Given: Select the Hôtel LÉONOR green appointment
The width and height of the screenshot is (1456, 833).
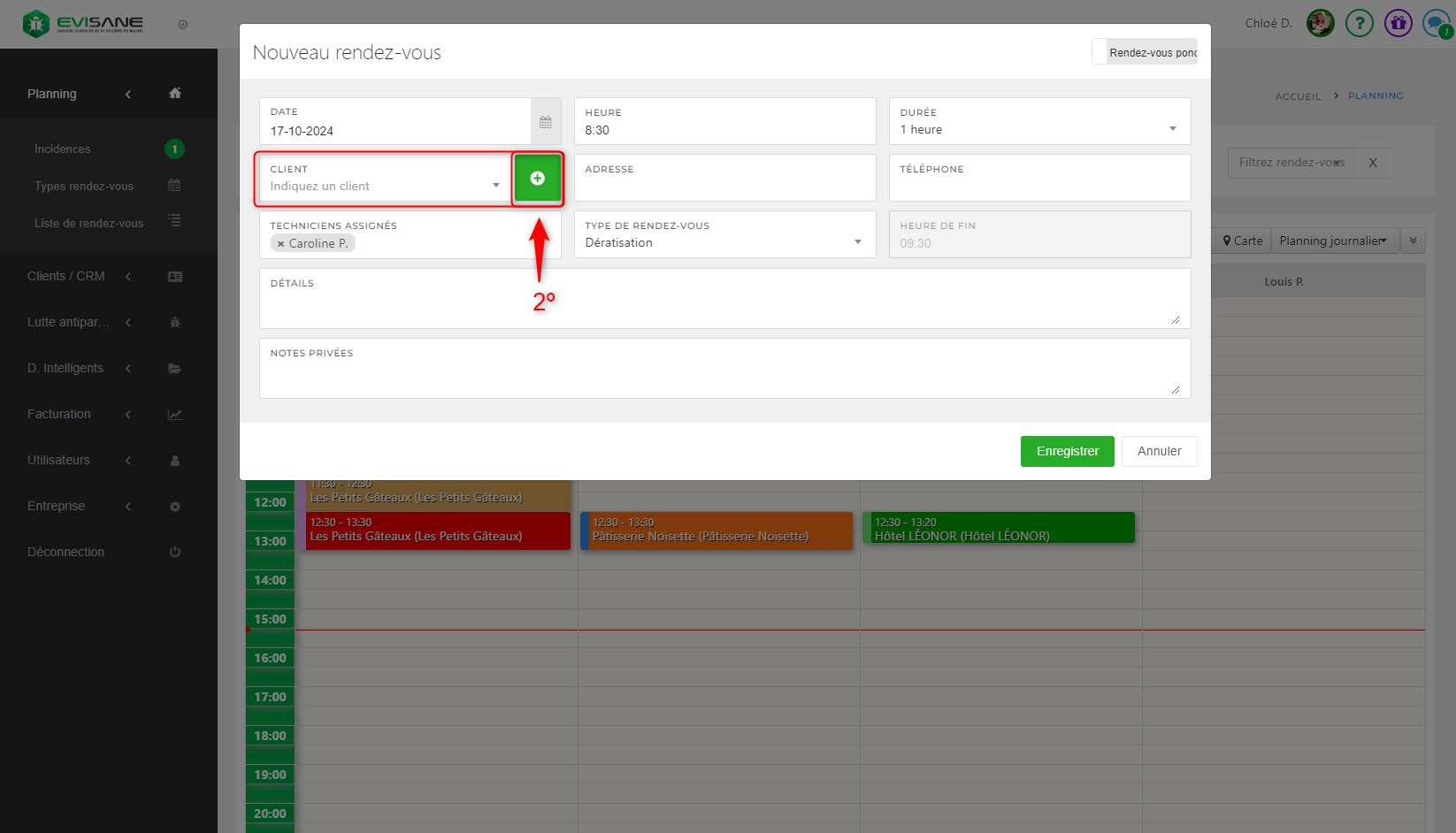Looking at the screenshot, I should (x=998, y=529).
